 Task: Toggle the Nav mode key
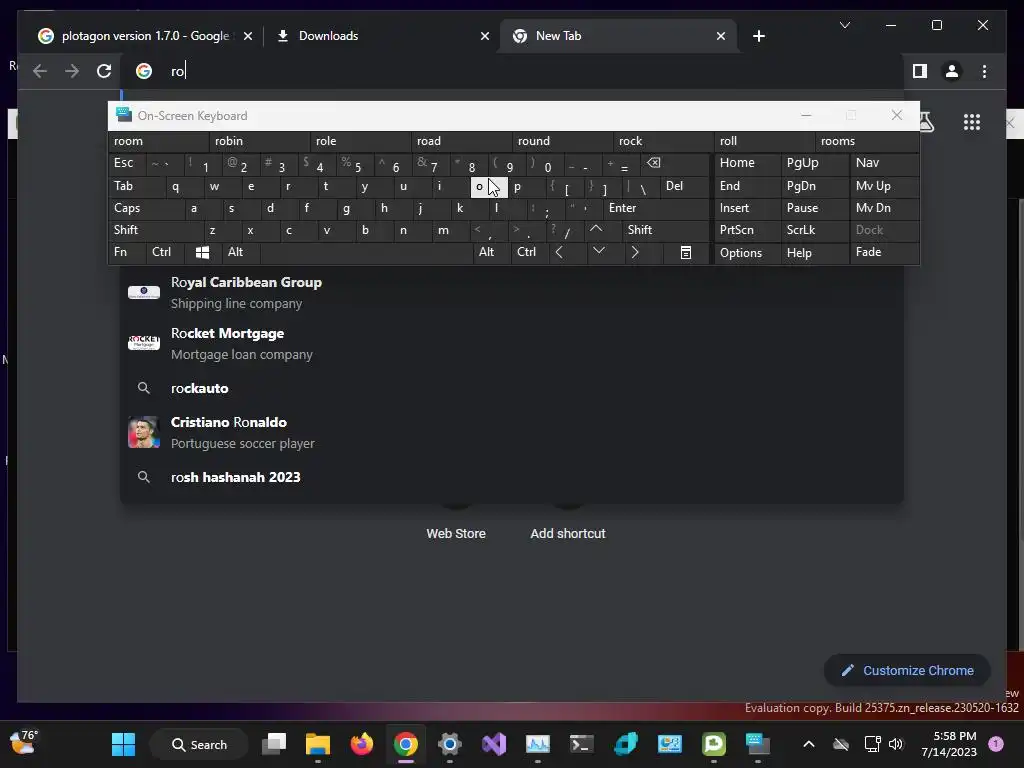(884, 163)
